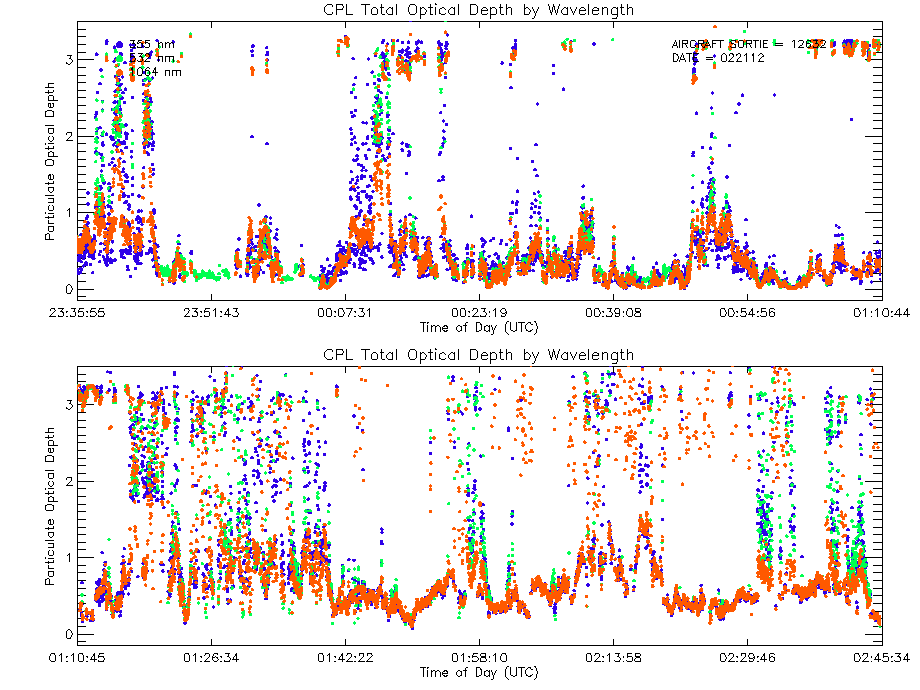Click y-axis value '1' on the upper chart
Viewport: 920px width, 690px height.
pos(69,212)
